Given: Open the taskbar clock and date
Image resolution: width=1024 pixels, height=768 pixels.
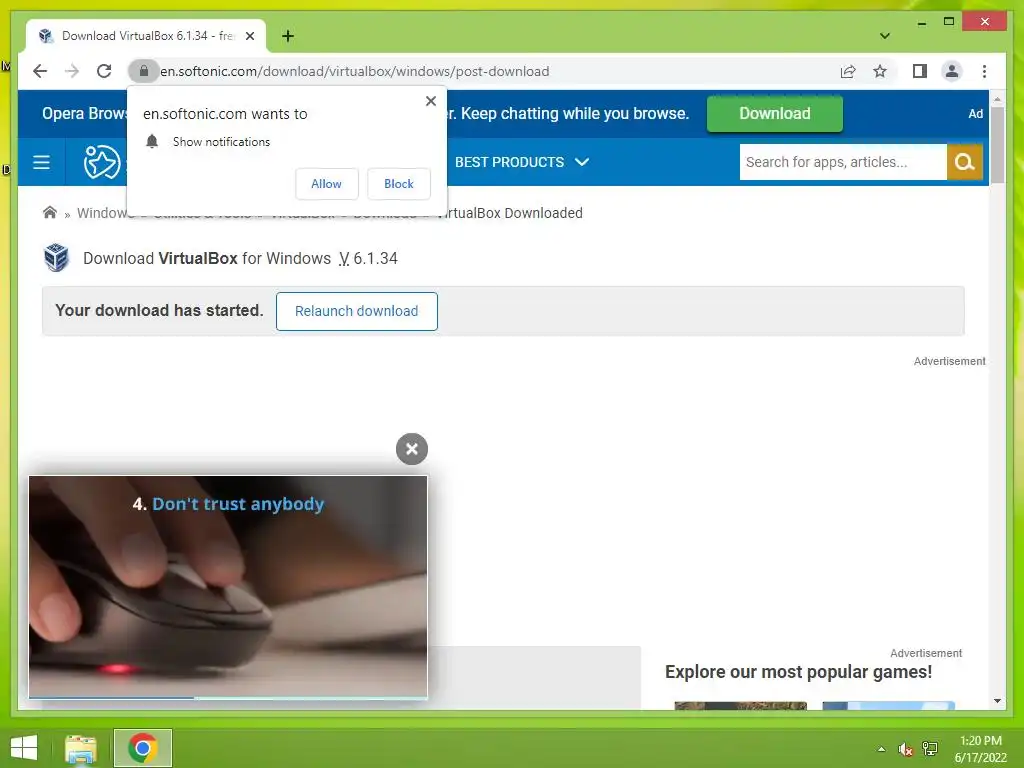Looking at the screenshot, I should click(x=981, y=749).
